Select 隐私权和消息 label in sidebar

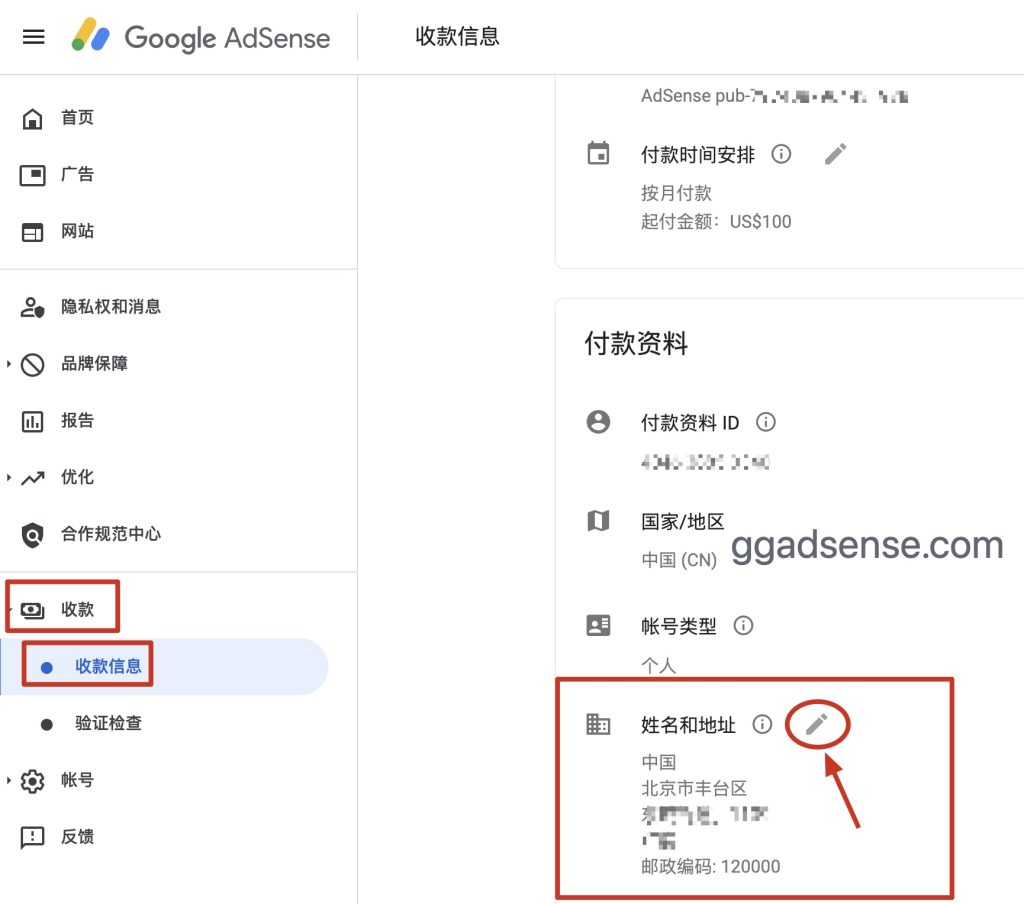point(111,306)
